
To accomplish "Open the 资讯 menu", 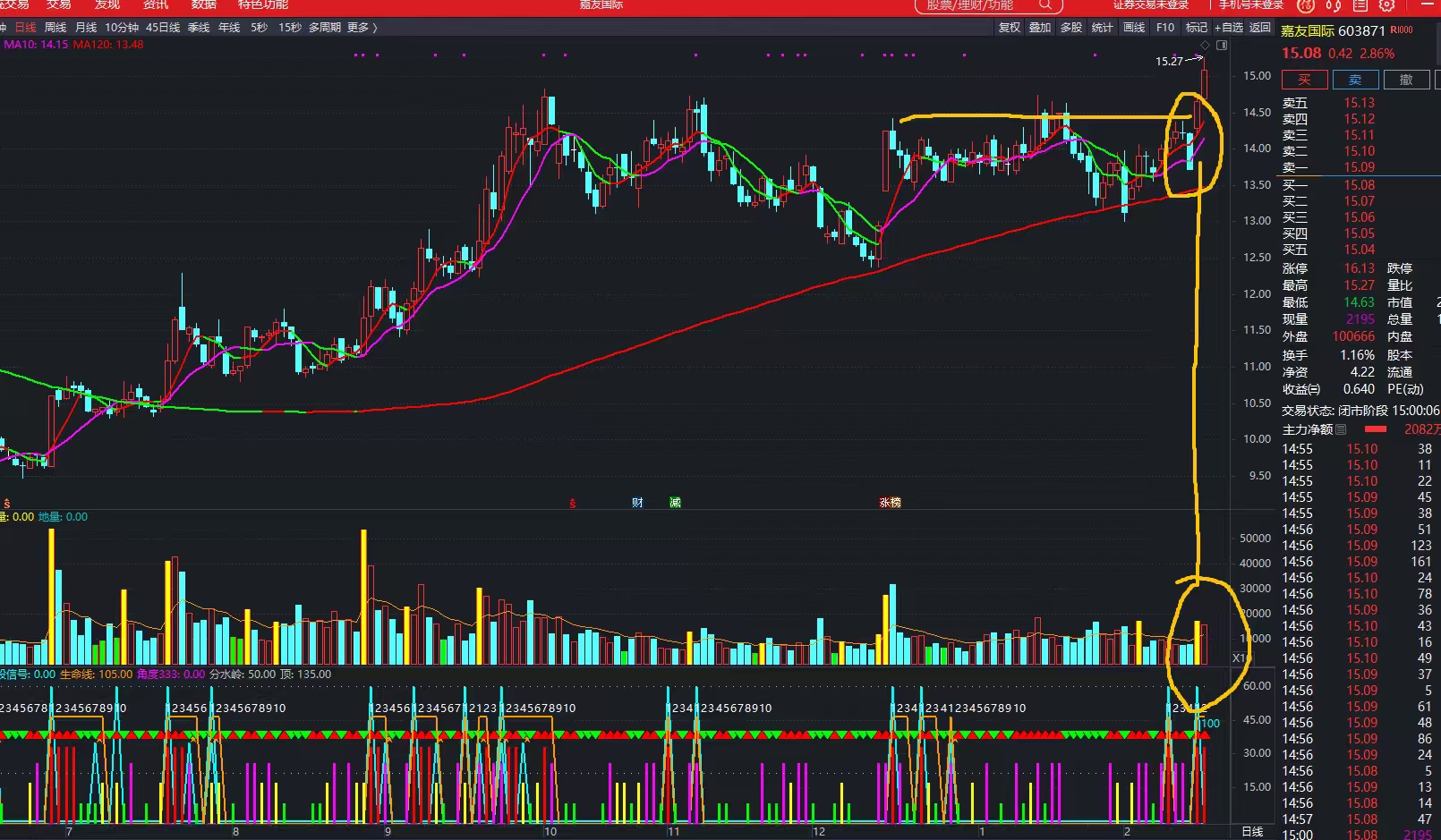I will point(156,5).
